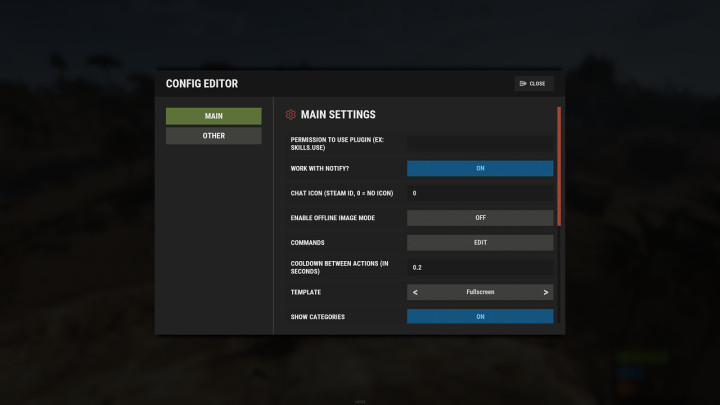Open the Commands Edit button
Image resolution: width=720 pixels, height=405 pixels.
[480, 242]
